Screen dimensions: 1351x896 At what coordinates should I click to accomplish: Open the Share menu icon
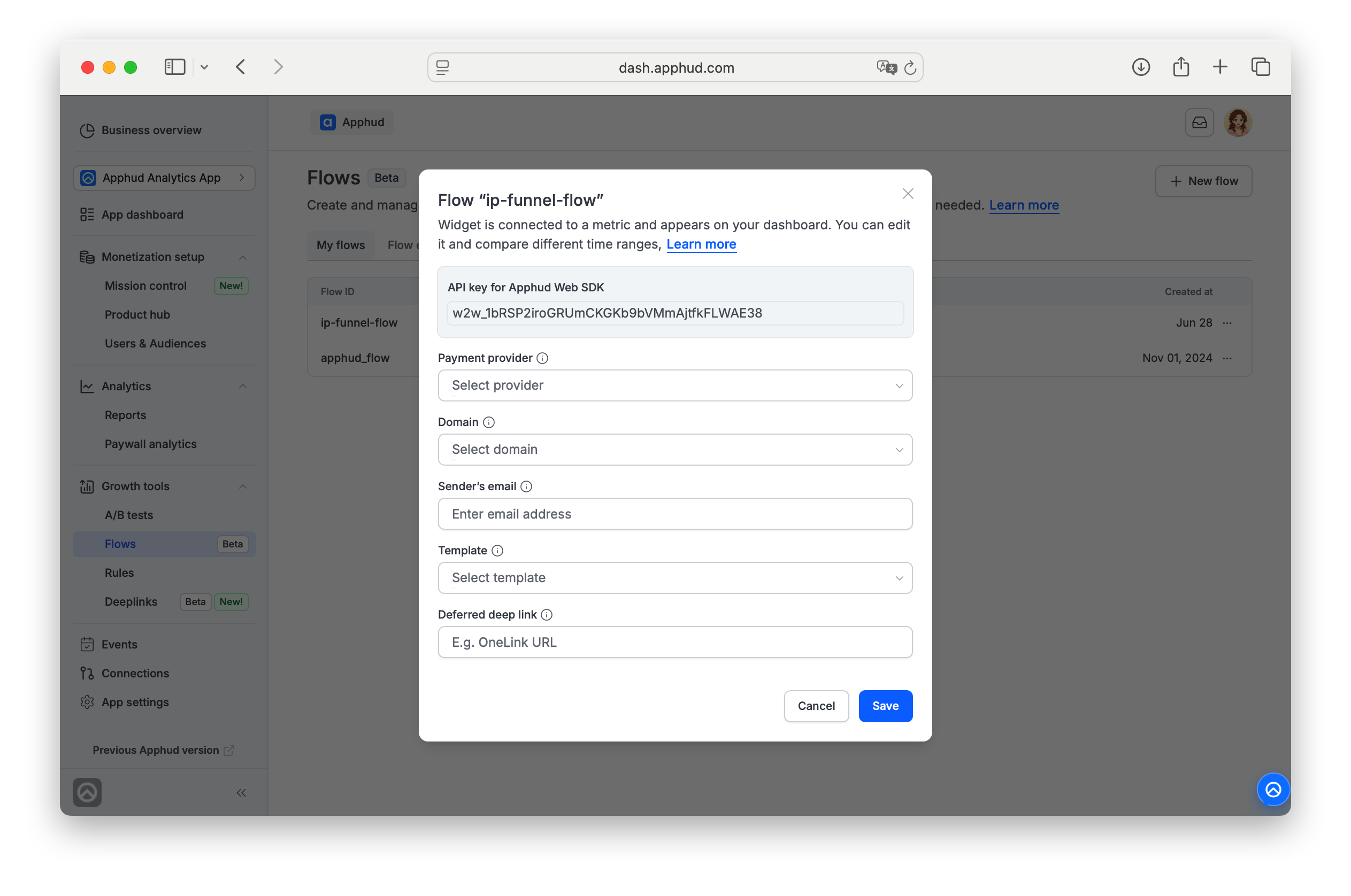[1180, 67]
